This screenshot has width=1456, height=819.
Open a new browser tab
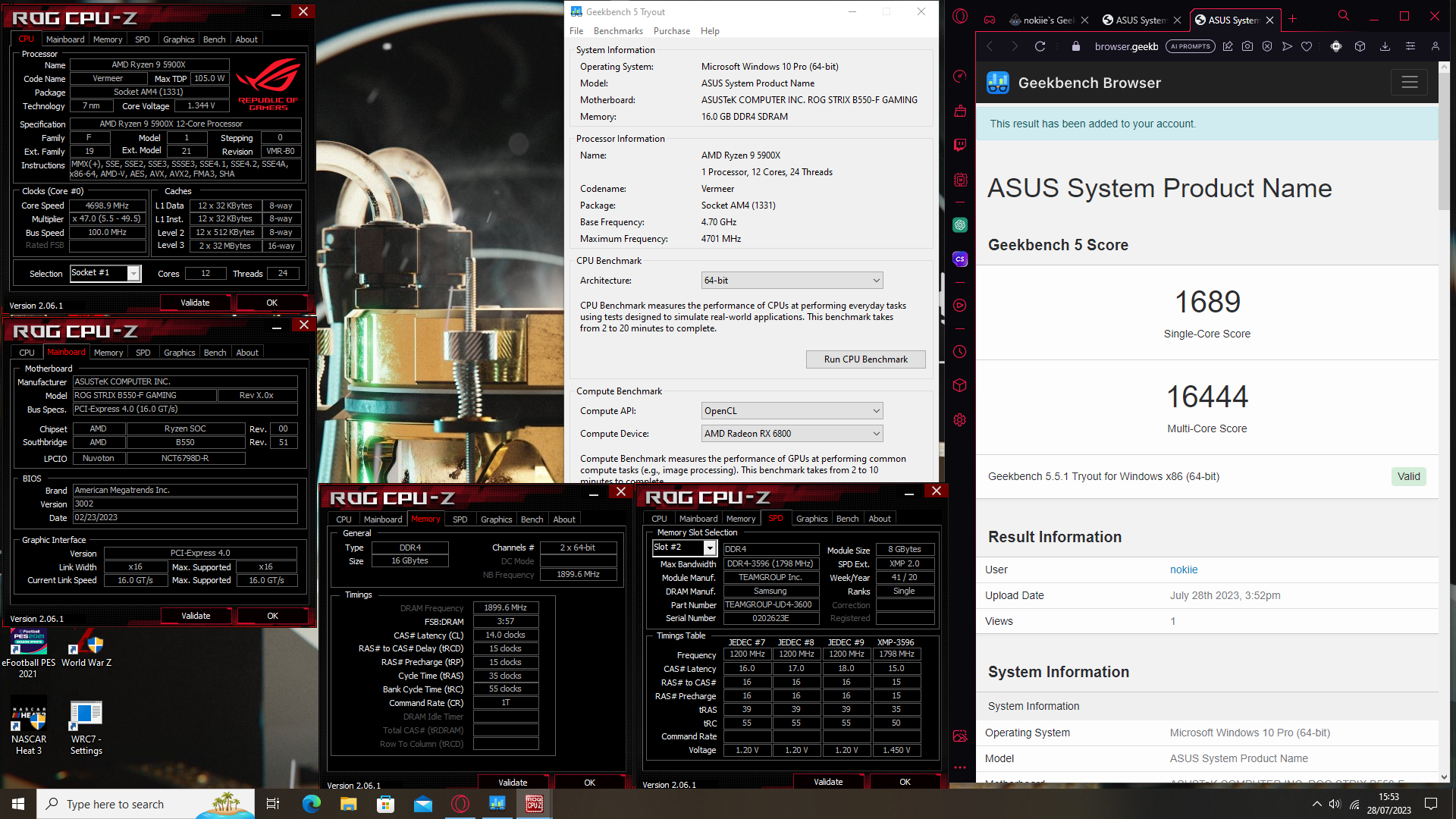[1293, 20]
